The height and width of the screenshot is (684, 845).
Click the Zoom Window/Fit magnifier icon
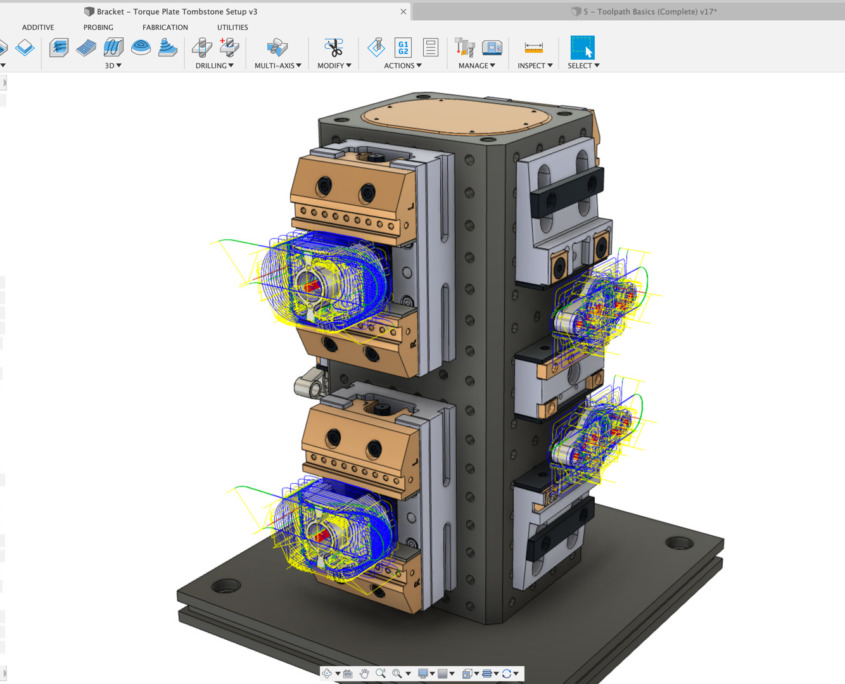click(x=397, y=673)
